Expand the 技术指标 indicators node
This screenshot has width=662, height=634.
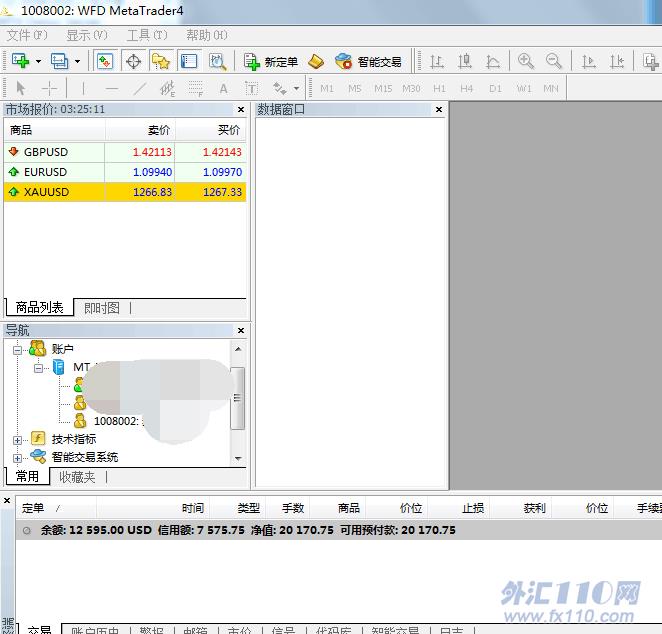17,440
